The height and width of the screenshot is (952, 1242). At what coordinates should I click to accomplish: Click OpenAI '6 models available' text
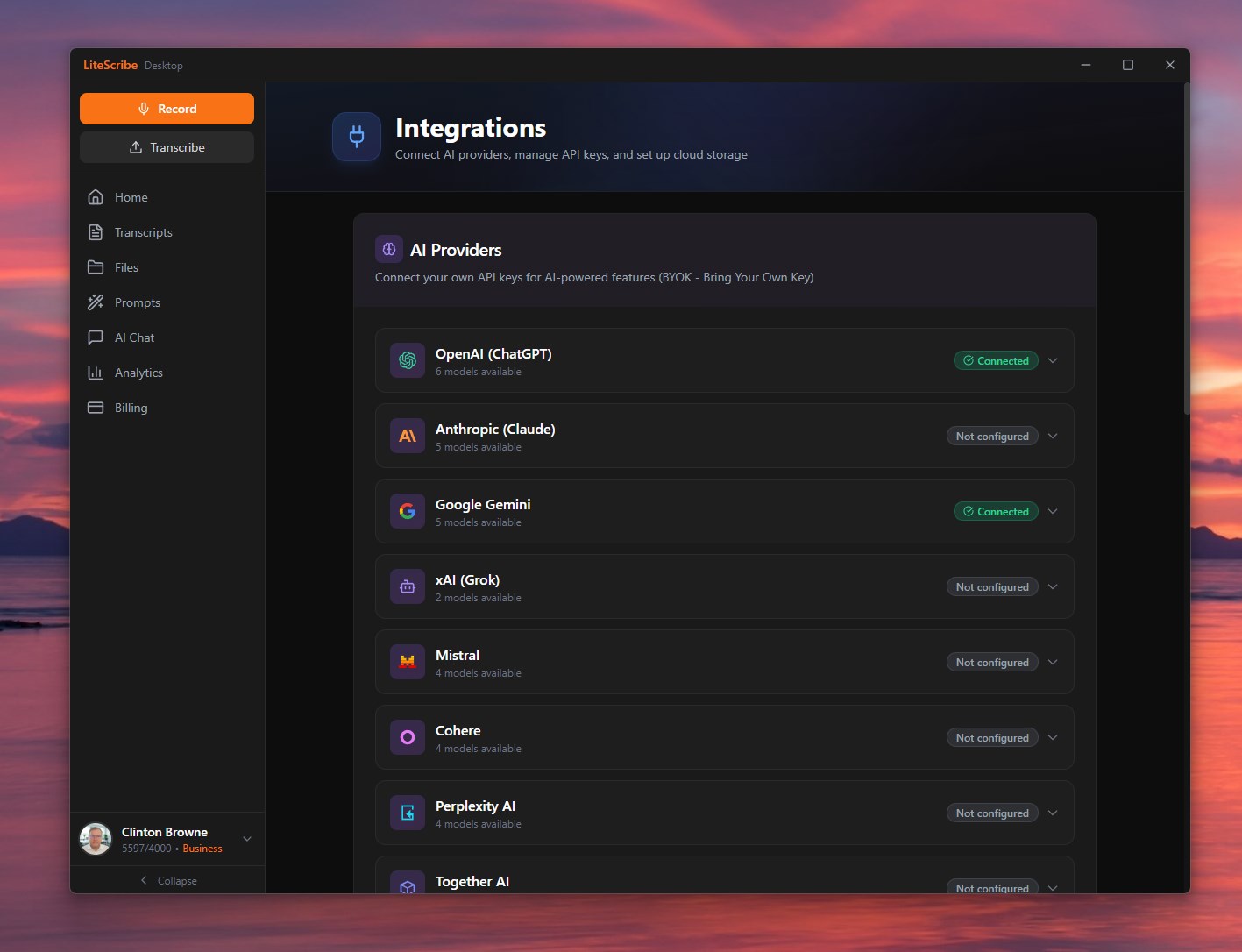point(479,372)
